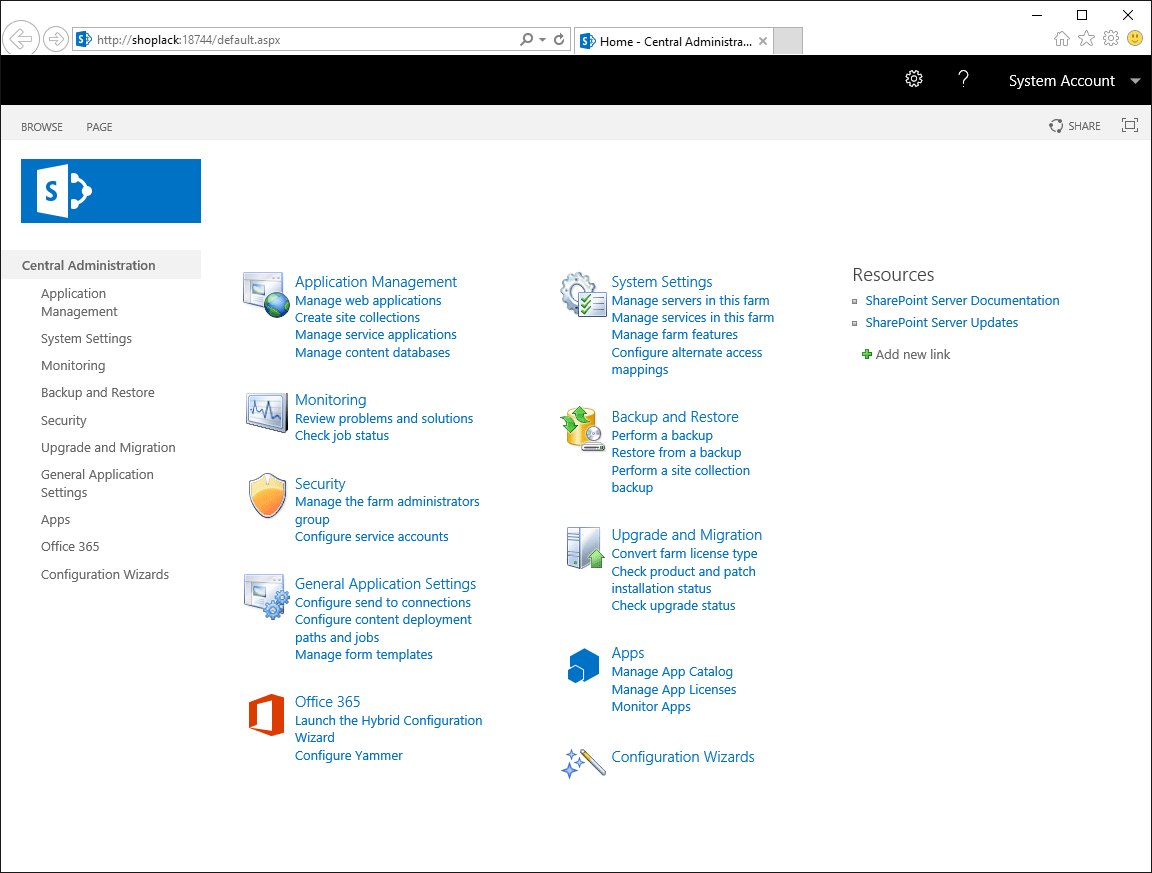
Task: Click Manage farm features link
Action: [x=674, y=334]
